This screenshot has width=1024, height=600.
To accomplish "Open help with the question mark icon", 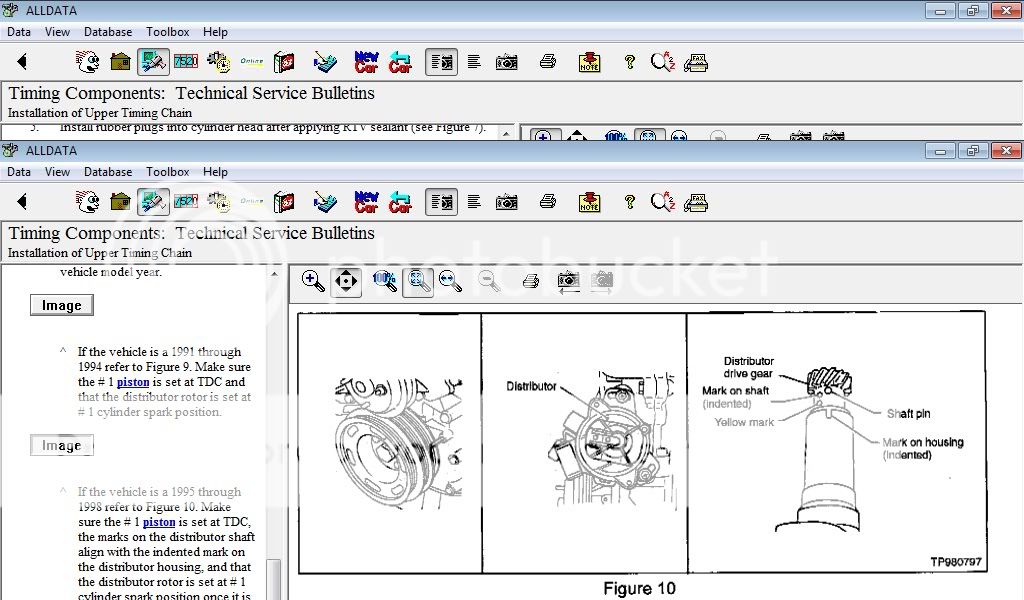I will [629, 201].
